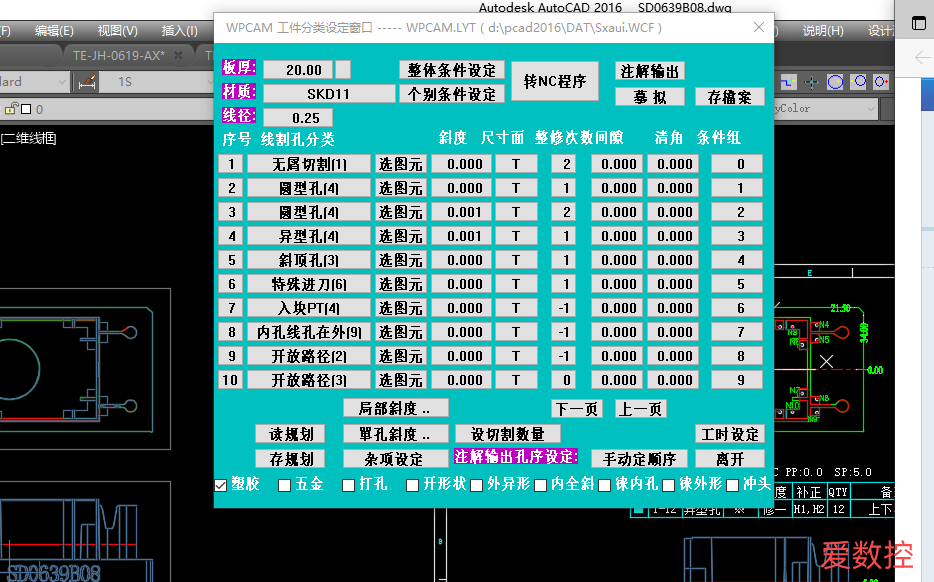Click the 工时设定 button
The width and height of the screenshot is (934, 582).
730,434
